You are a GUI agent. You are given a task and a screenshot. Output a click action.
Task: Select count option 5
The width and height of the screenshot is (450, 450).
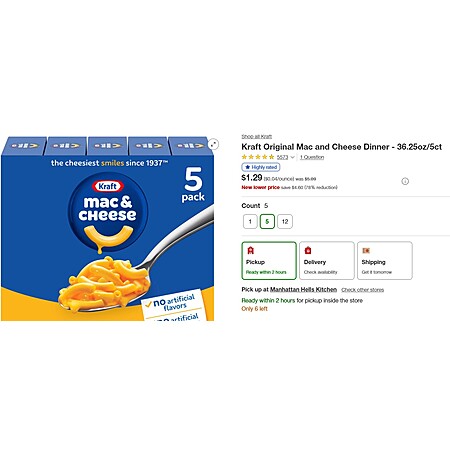click(267, 222)
